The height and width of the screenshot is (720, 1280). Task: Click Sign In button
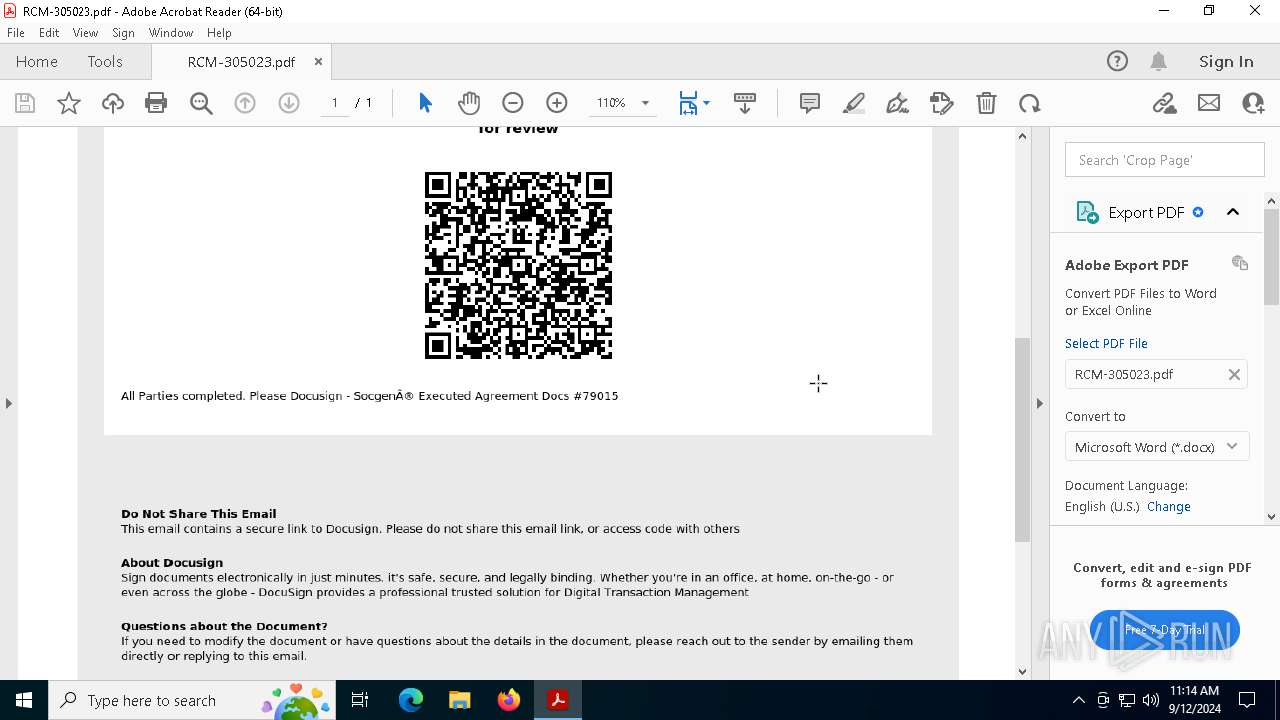pos(1226,61)
